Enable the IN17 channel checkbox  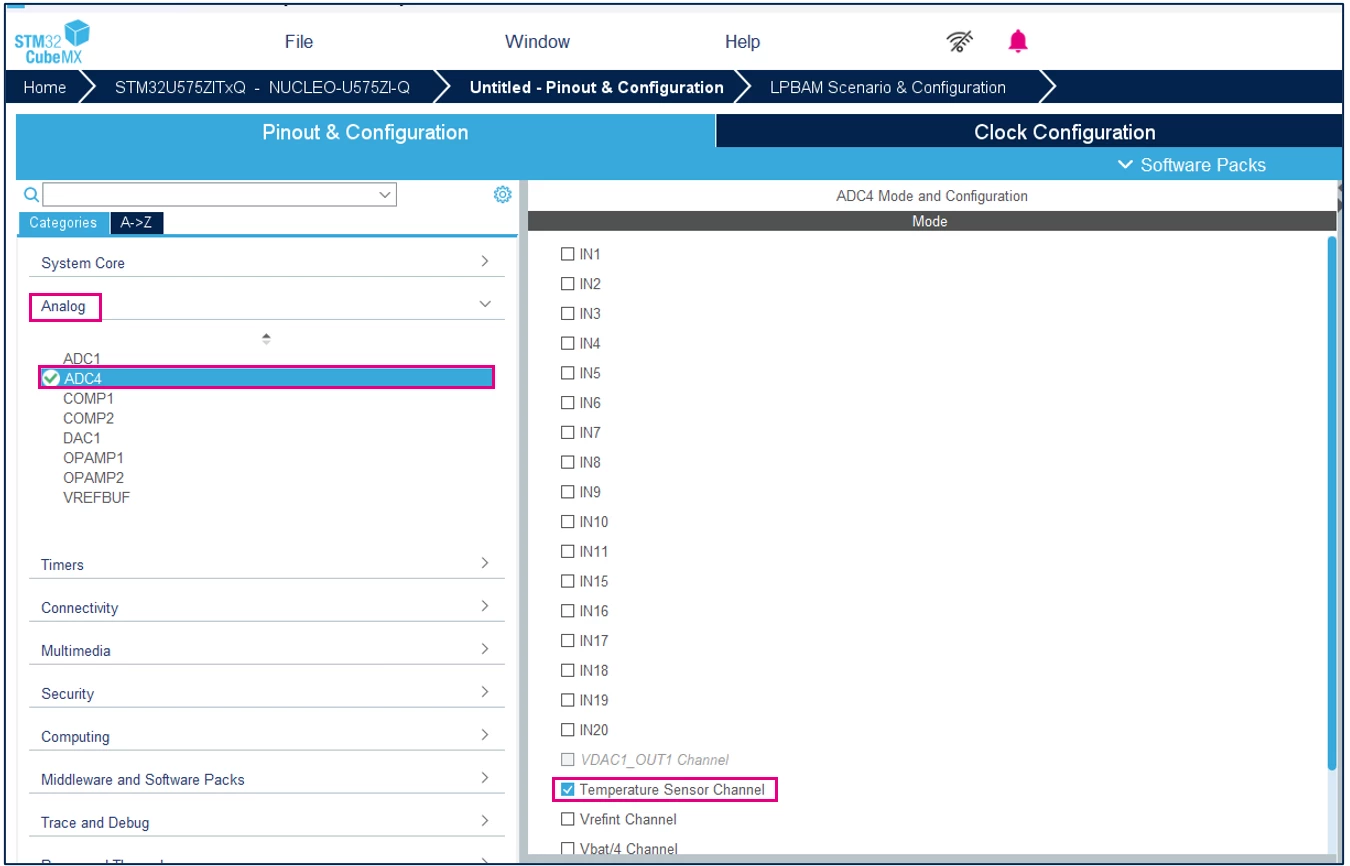pyautogui.click(x=568, y=641)
